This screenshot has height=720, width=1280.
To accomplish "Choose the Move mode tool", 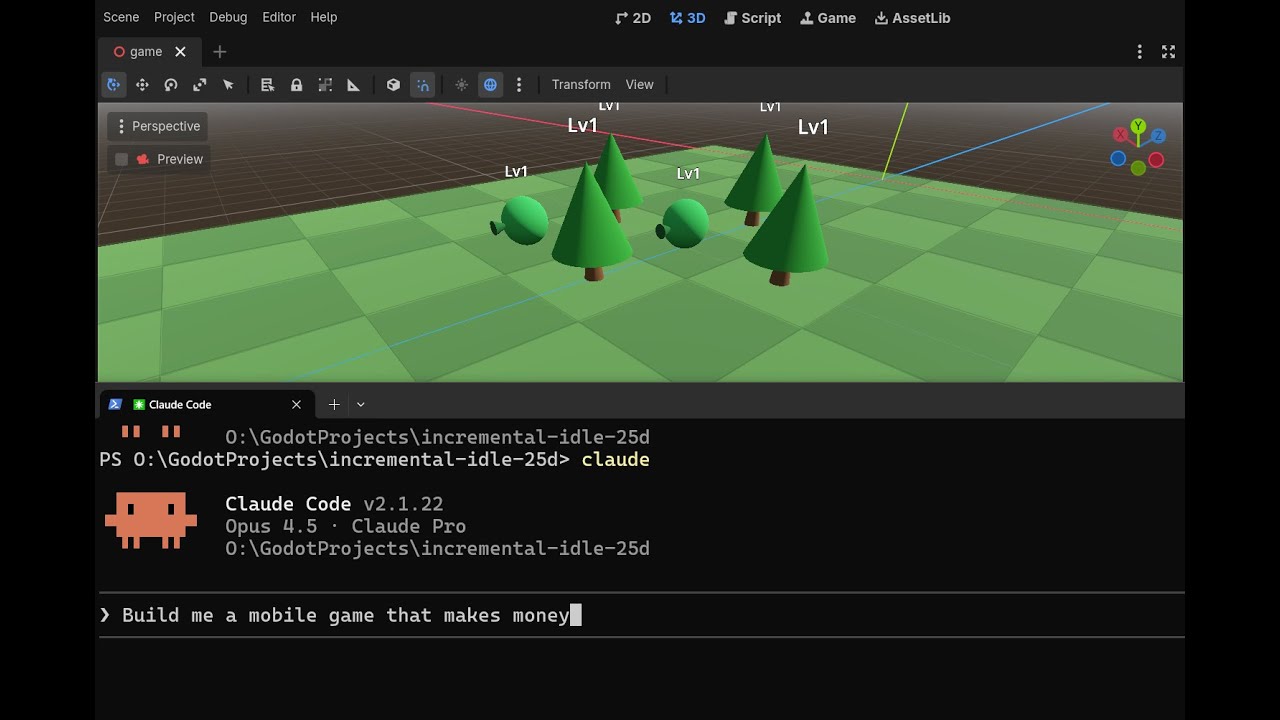I will 142,85.
